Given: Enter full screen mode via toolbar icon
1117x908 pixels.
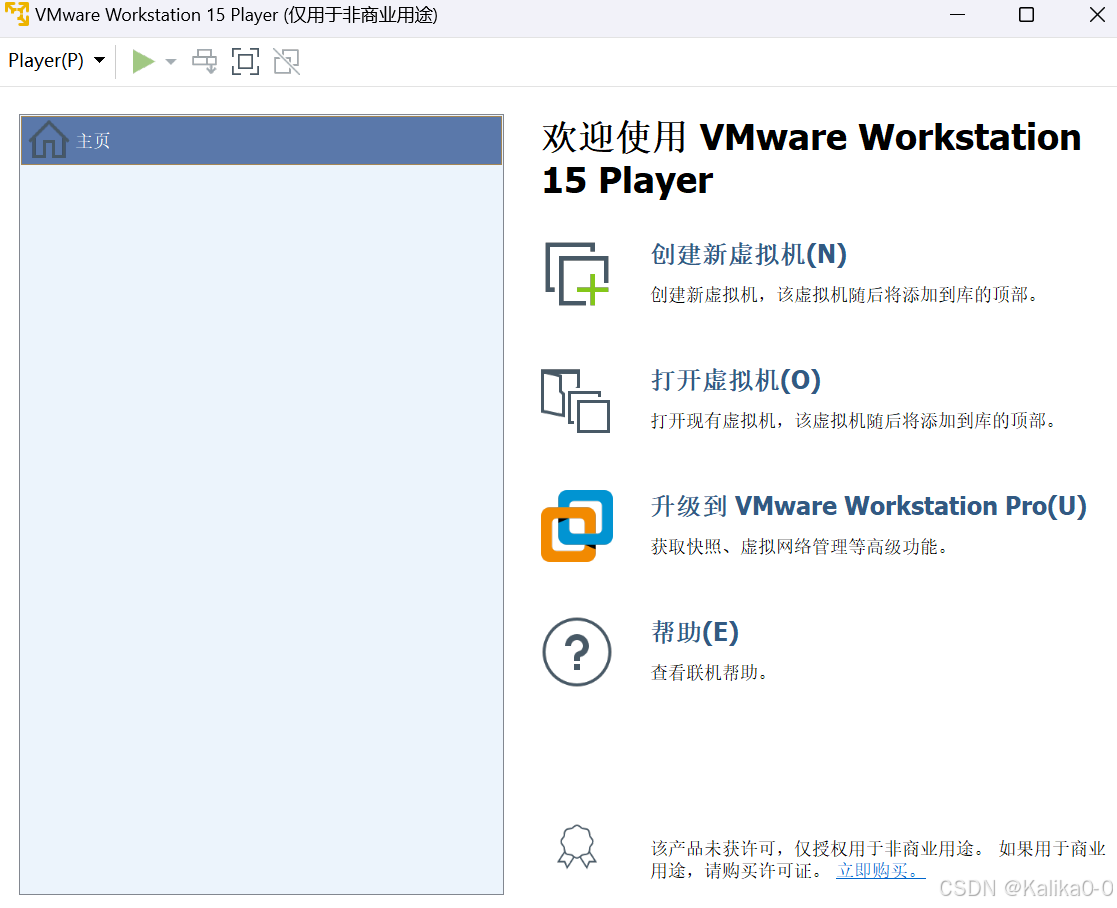Looking at the screenshot, I should (245, 61).
